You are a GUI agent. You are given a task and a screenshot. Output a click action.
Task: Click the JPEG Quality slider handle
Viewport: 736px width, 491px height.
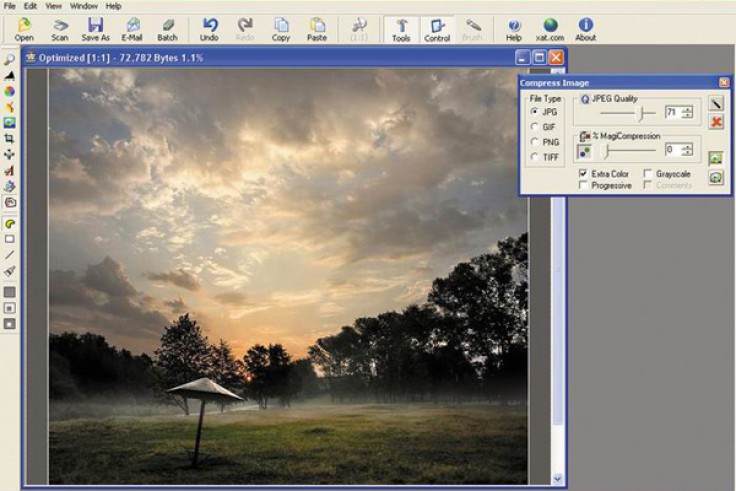pyautogui.click(x=640, y=113)
